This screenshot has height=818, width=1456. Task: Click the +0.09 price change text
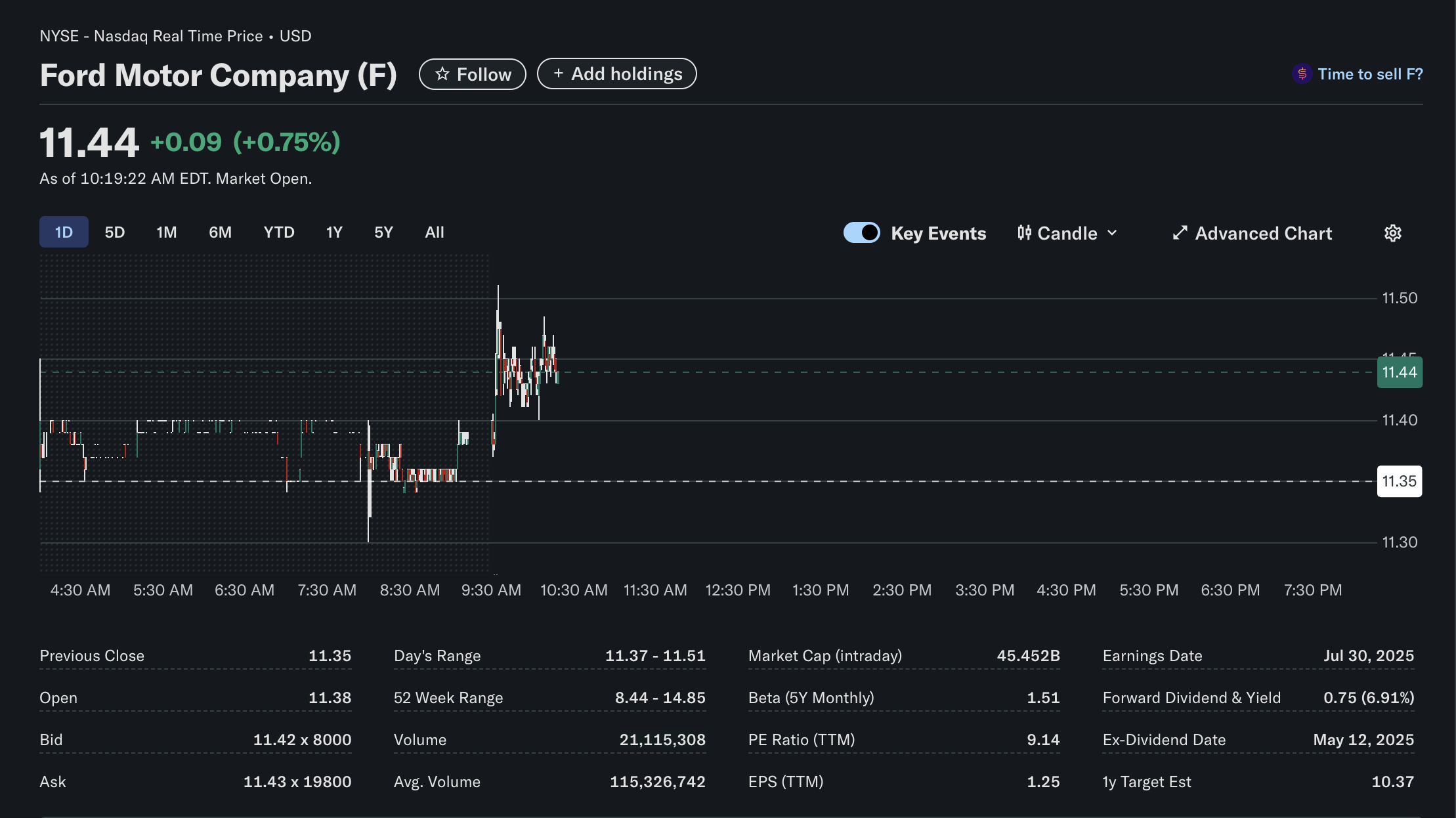coord(186,142)
